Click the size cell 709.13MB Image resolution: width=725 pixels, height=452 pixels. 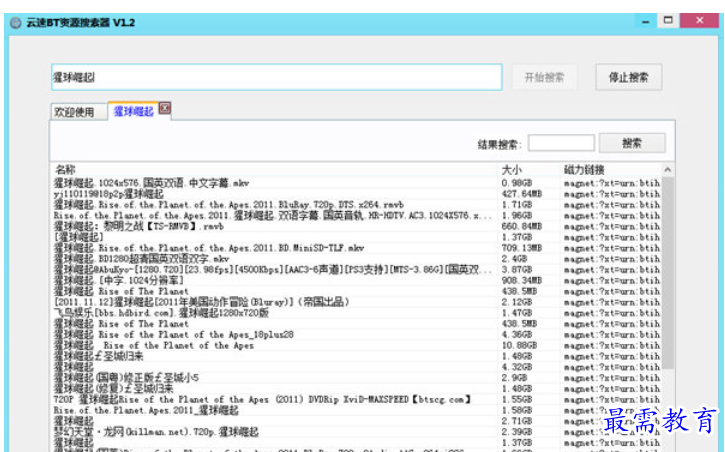(522, 248)
